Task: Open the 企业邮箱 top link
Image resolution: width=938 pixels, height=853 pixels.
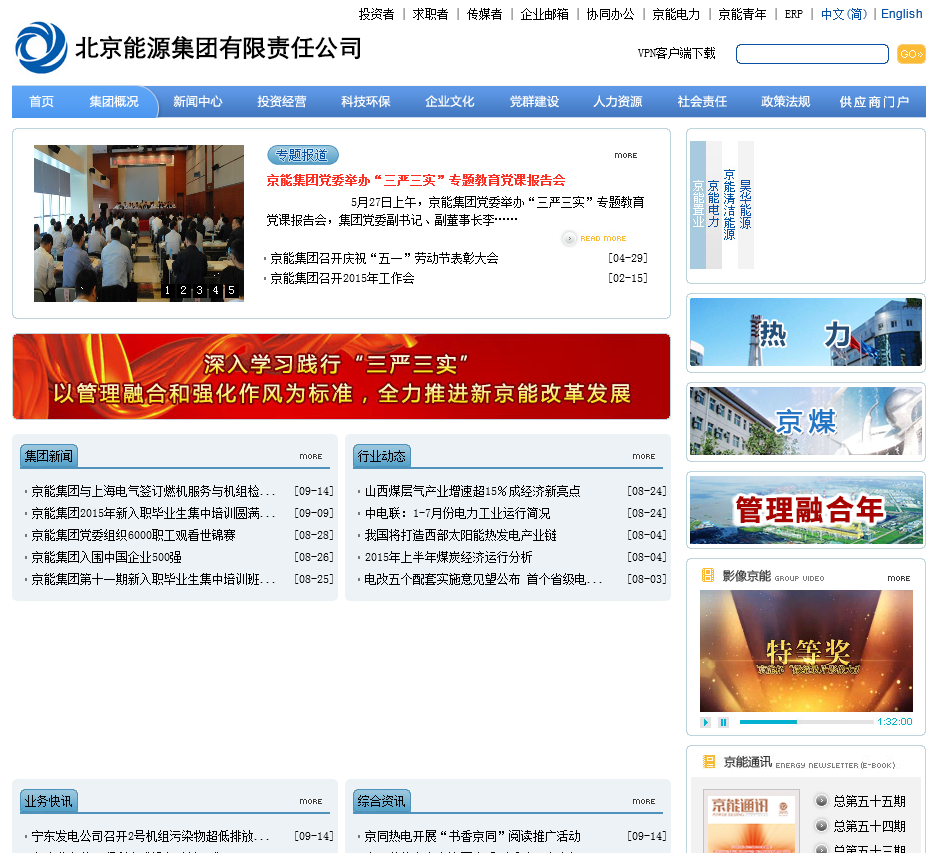Action: coord(544,14)
